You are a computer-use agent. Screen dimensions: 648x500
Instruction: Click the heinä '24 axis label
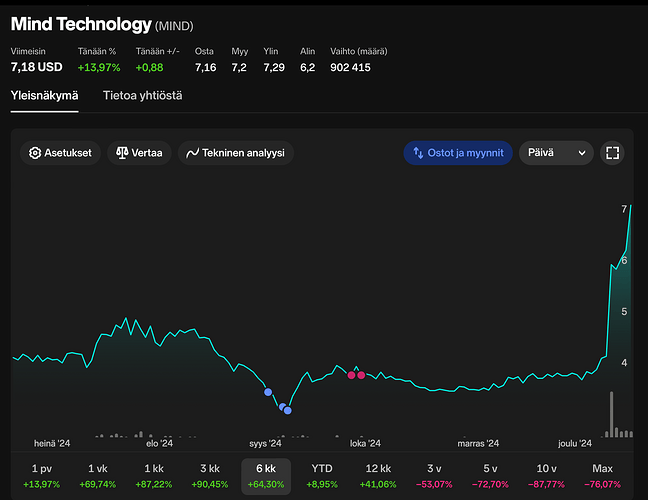click(x=52, y=443)
